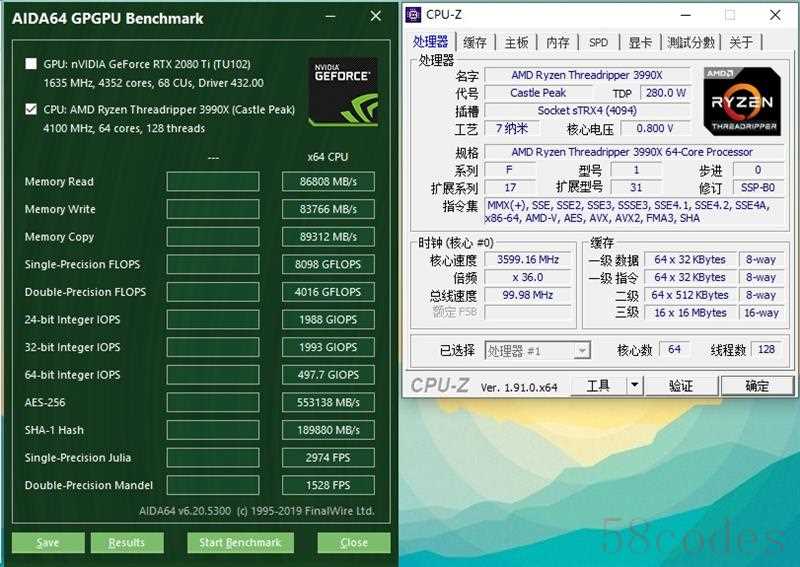Viewport: 800px width, 567px height.
Task: Open the 内存 tab
Action: pyautogui.click(x=557, y=42)
